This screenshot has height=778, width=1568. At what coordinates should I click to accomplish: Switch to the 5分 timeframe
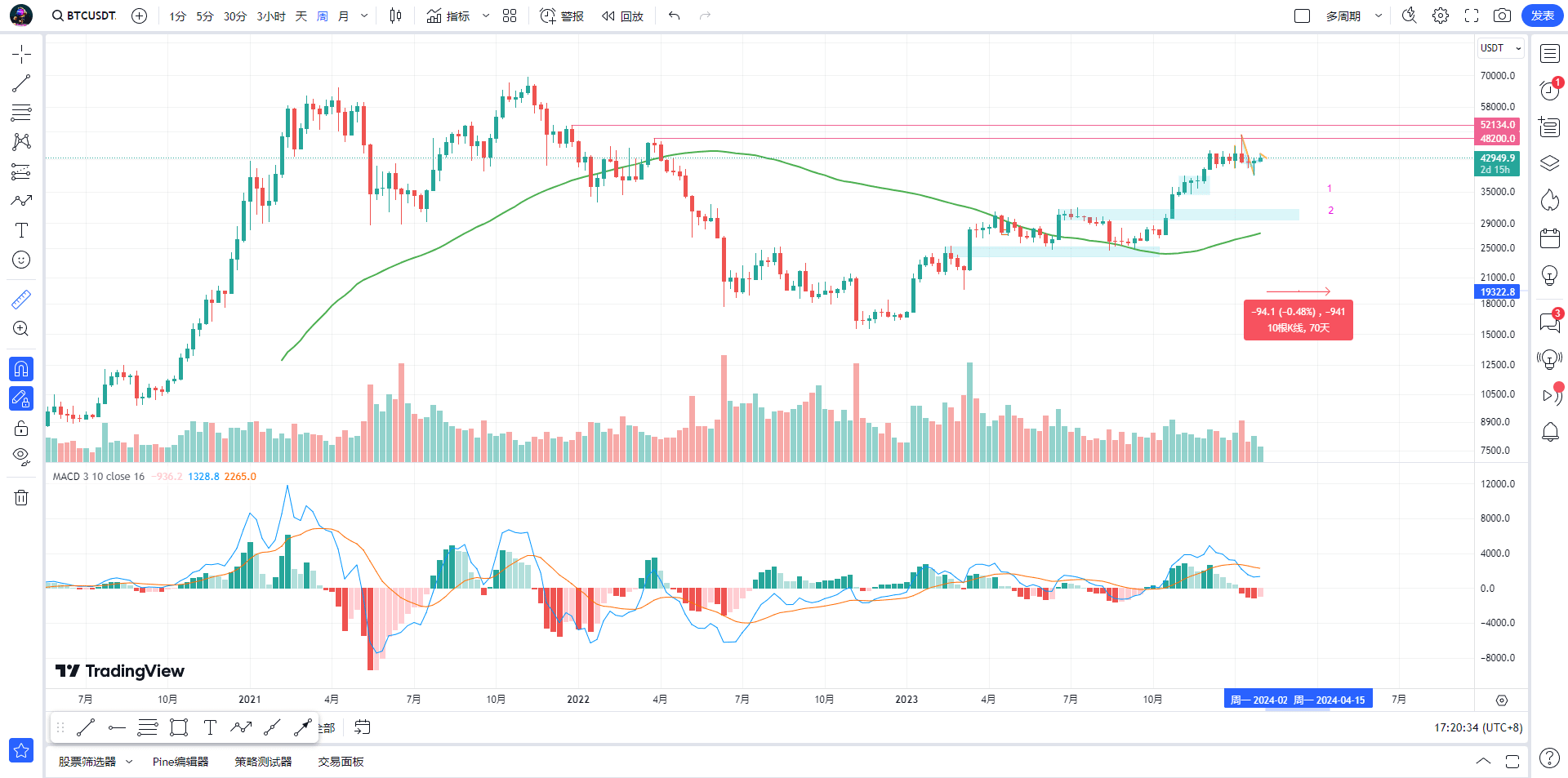click(205, 16)
